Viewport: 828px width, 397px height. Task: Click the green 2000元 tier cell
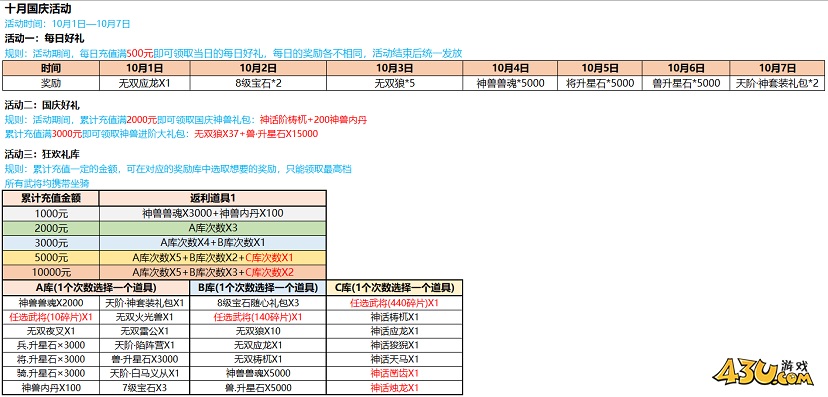point(51,229)
